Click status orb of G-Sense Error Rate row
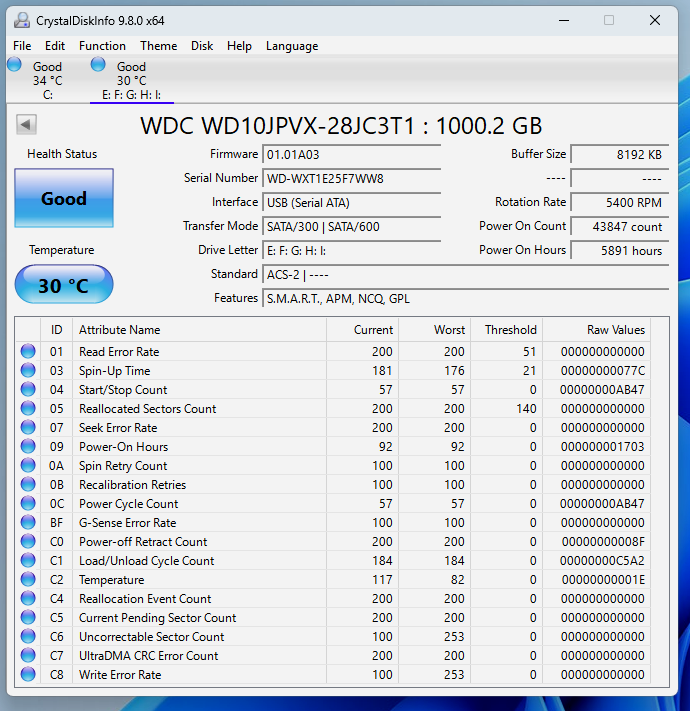Image resolution: width=690 pixels, height=711 pixels. [28, 523]
